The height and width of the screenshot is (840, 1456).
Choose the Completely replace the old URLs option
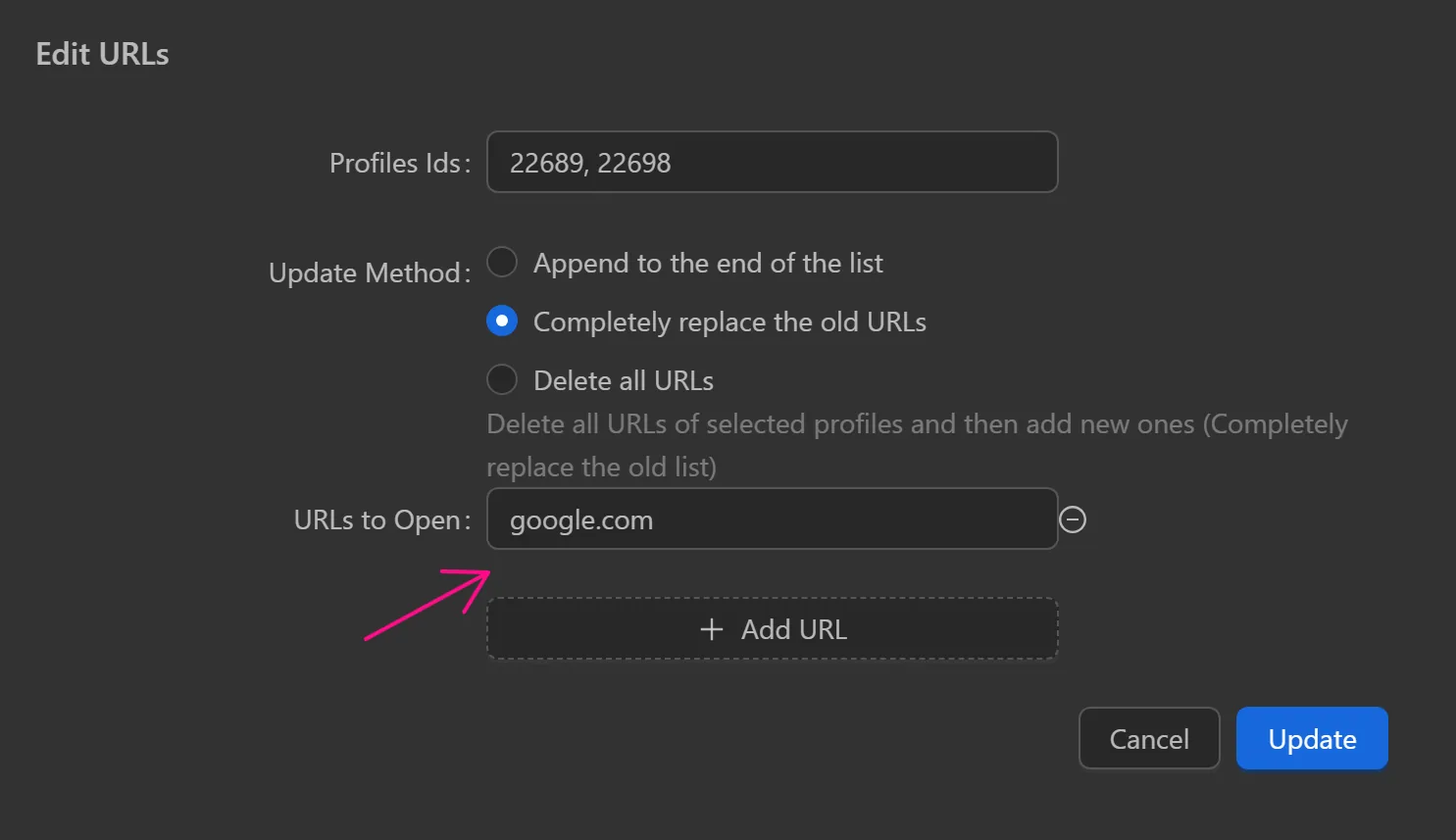click(x=501, y=321)
